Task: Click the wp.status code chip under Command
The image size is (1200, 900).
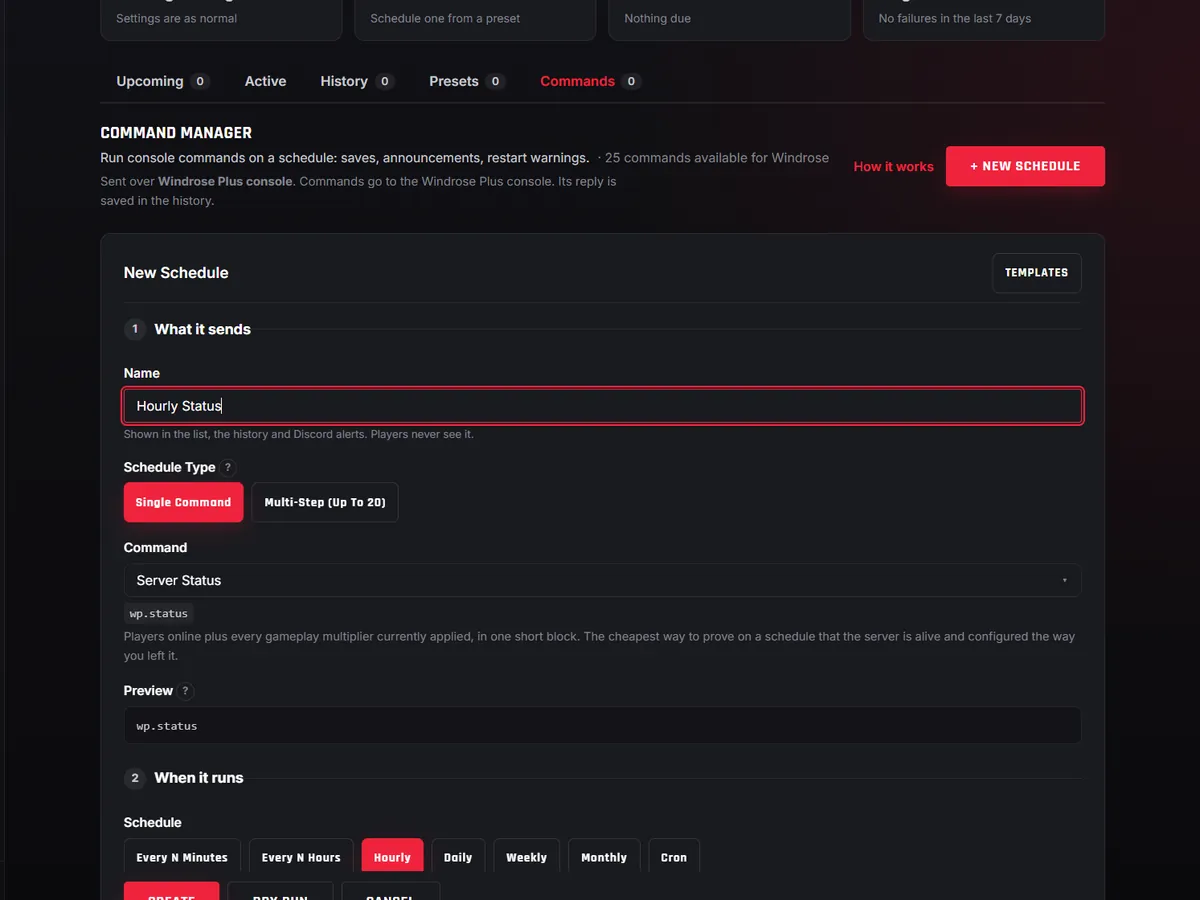Action: pyautogui.click(x=158, y=613)
